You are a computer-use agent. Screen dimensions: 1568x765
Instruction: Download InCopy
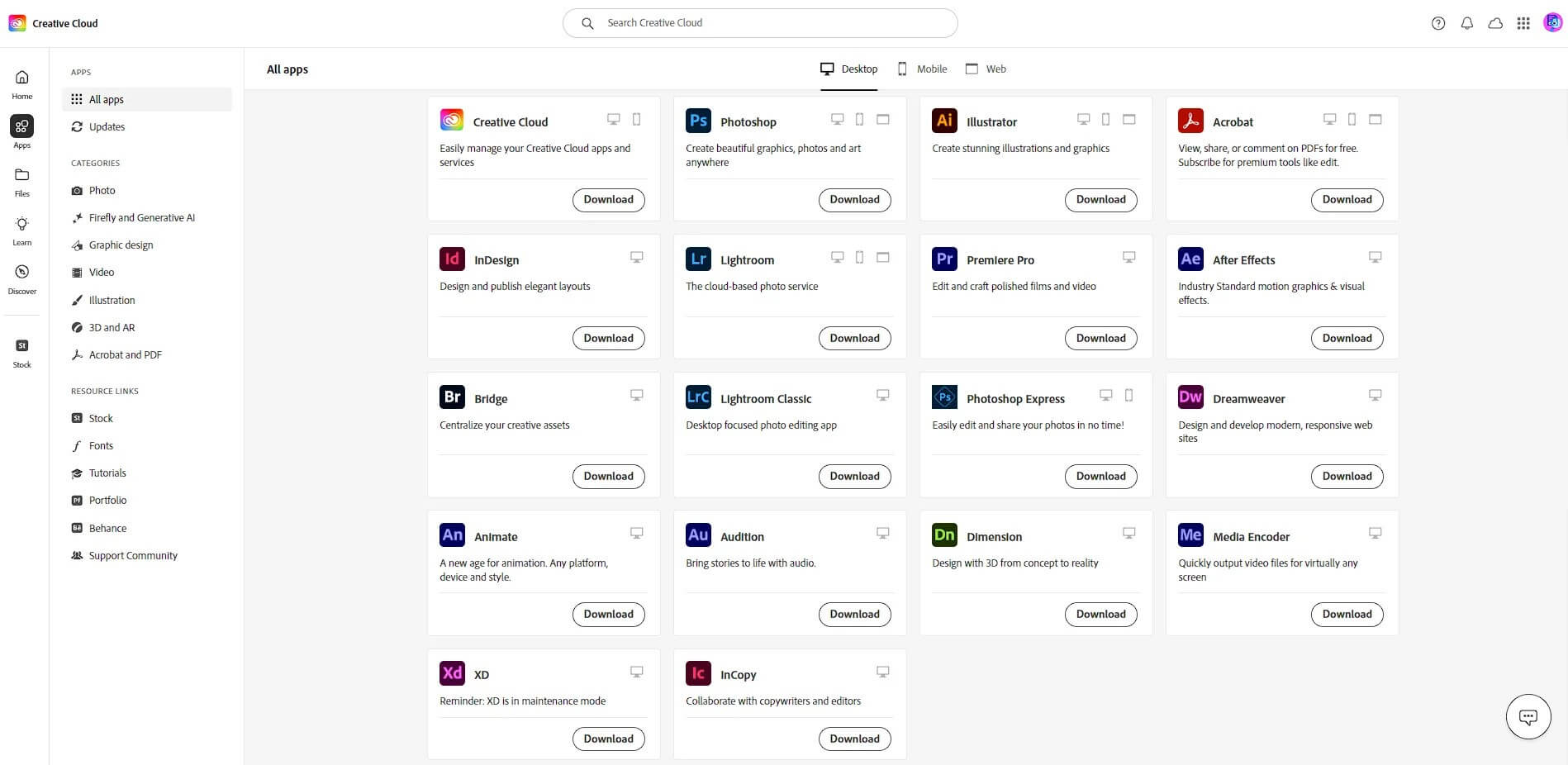point(855,739)
